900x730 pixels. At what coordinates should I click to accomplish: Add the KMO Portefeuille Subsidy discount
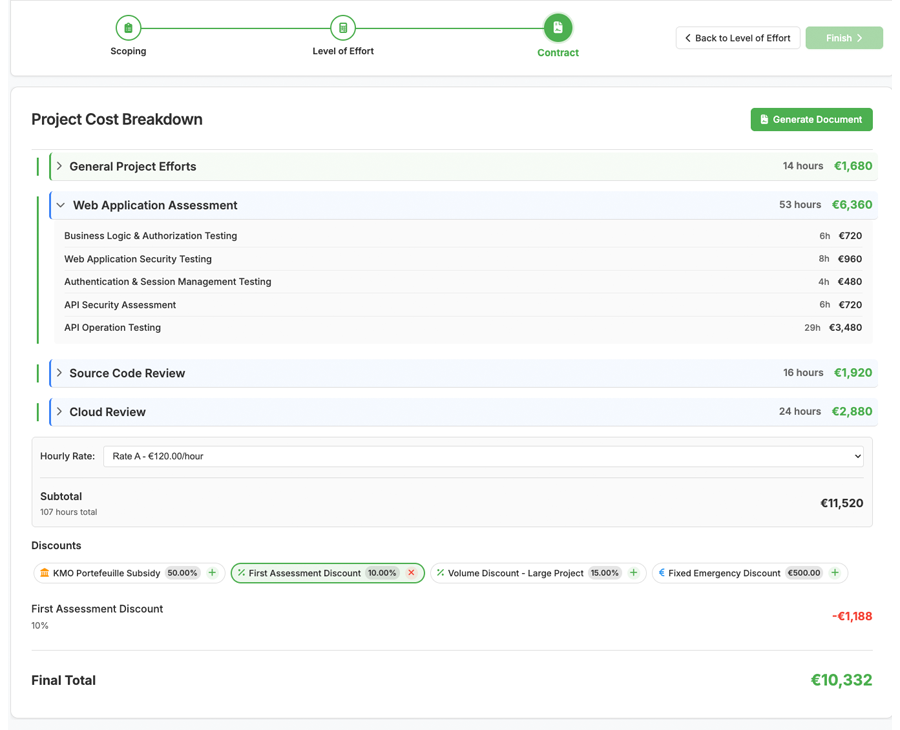click(212, 573)
